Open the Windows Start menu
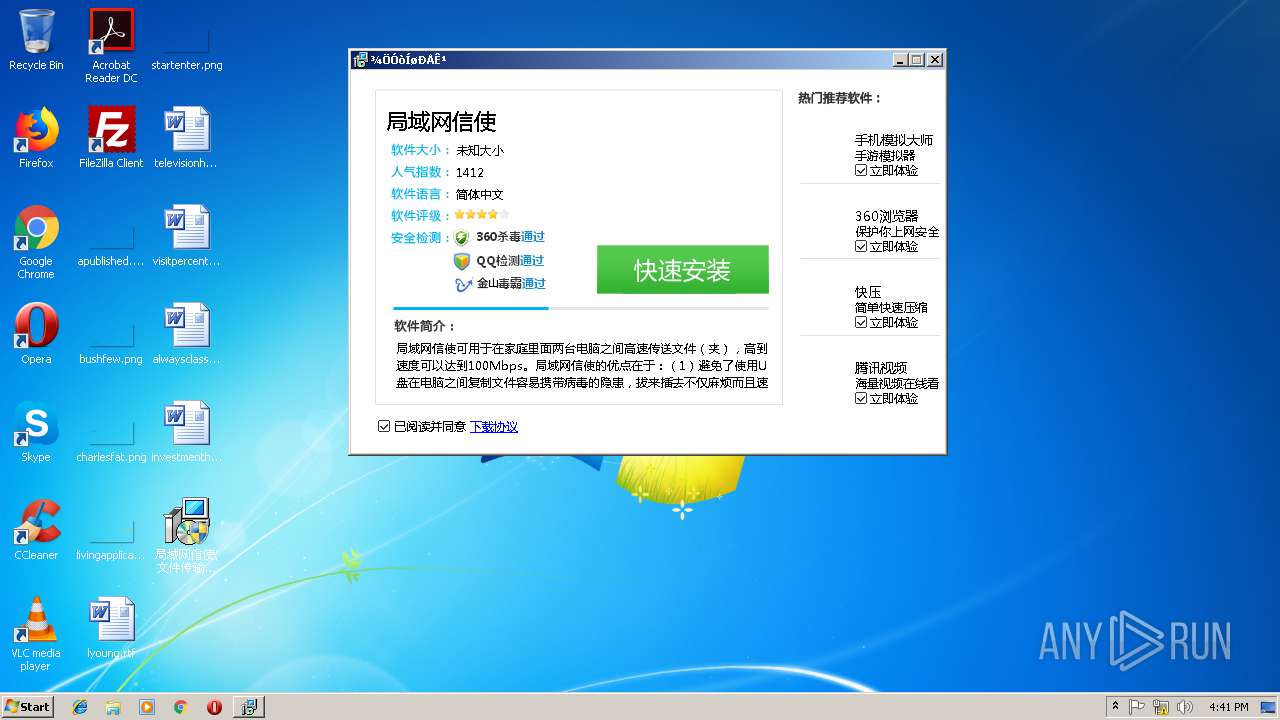The height and width of the screenshot is (720, 1280). pos(27,707)
